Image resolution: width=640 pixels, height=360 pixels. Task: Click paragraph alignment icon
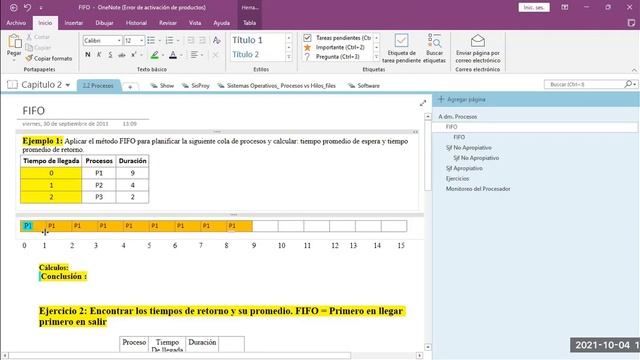(194, 55)
